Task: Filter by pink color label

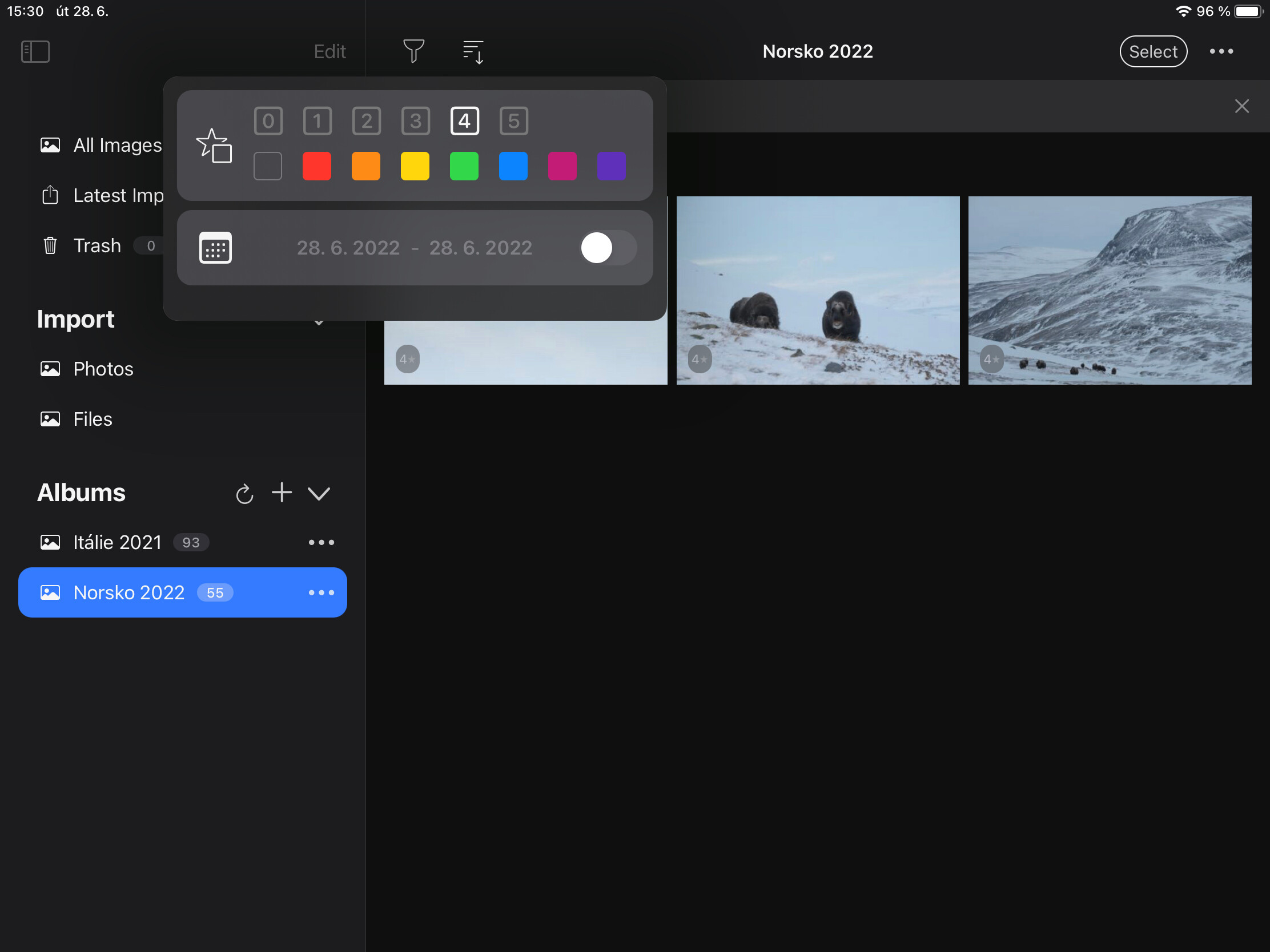Action: [562, 167]
